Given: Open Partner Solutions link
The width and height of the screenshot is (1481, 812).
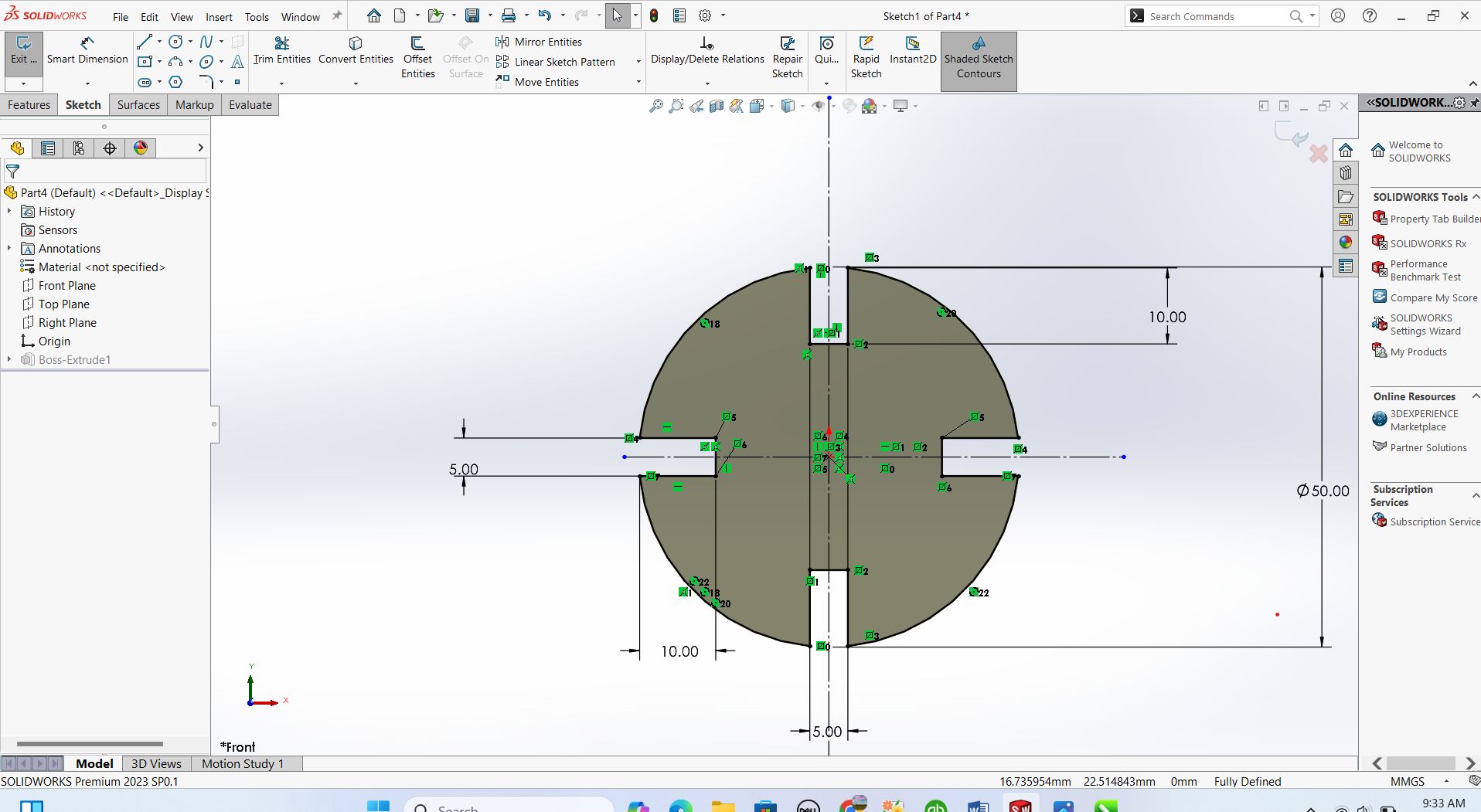Looking at the screenshot, I should click(1420, 447).
